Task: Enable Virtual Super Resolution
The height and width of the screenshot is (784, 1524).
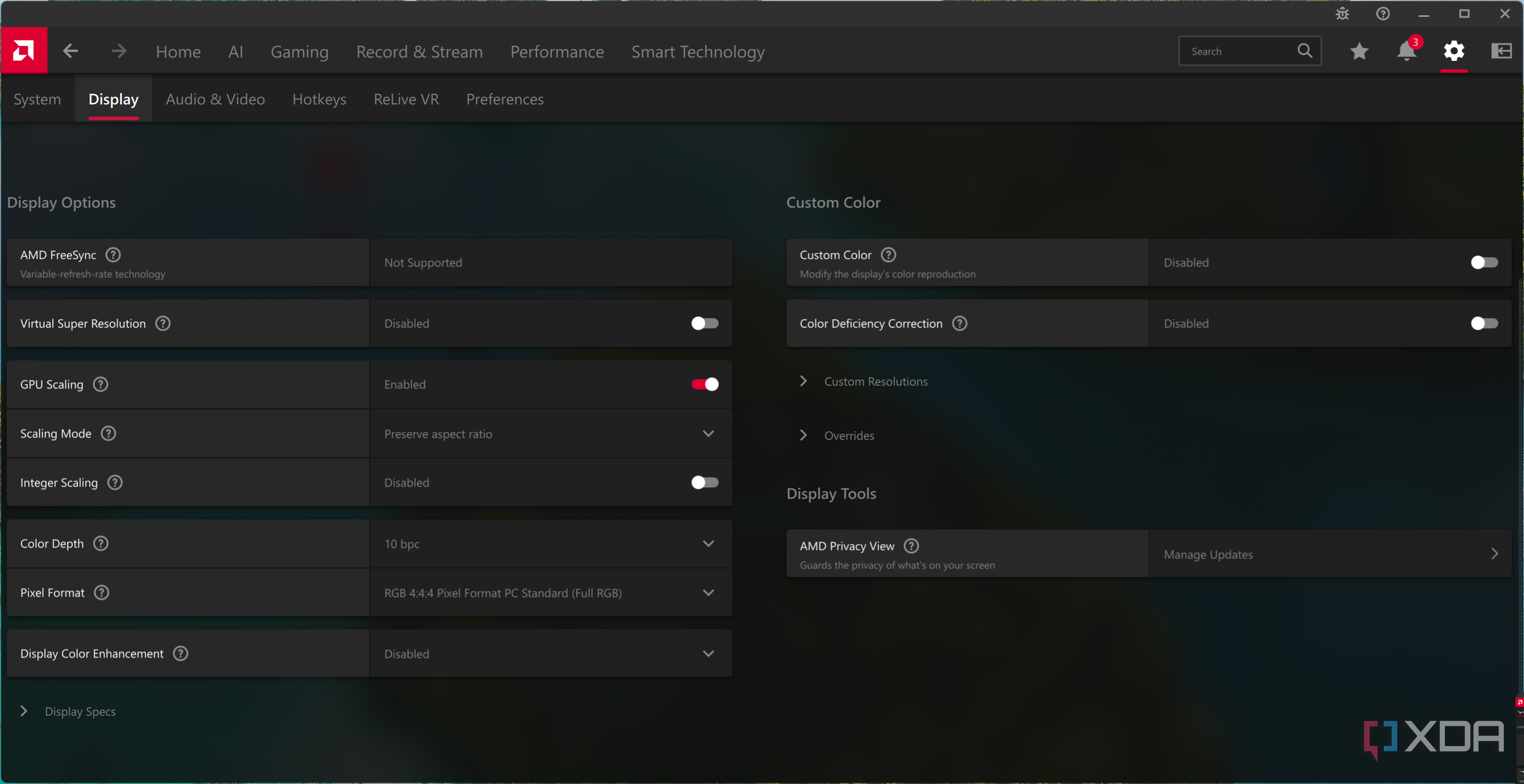Action: click(705, 323)
